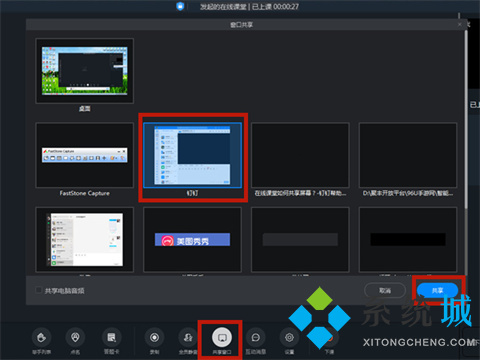Open the settings gear icon
The width and height of the screenshot is (480, 360).
289,337
